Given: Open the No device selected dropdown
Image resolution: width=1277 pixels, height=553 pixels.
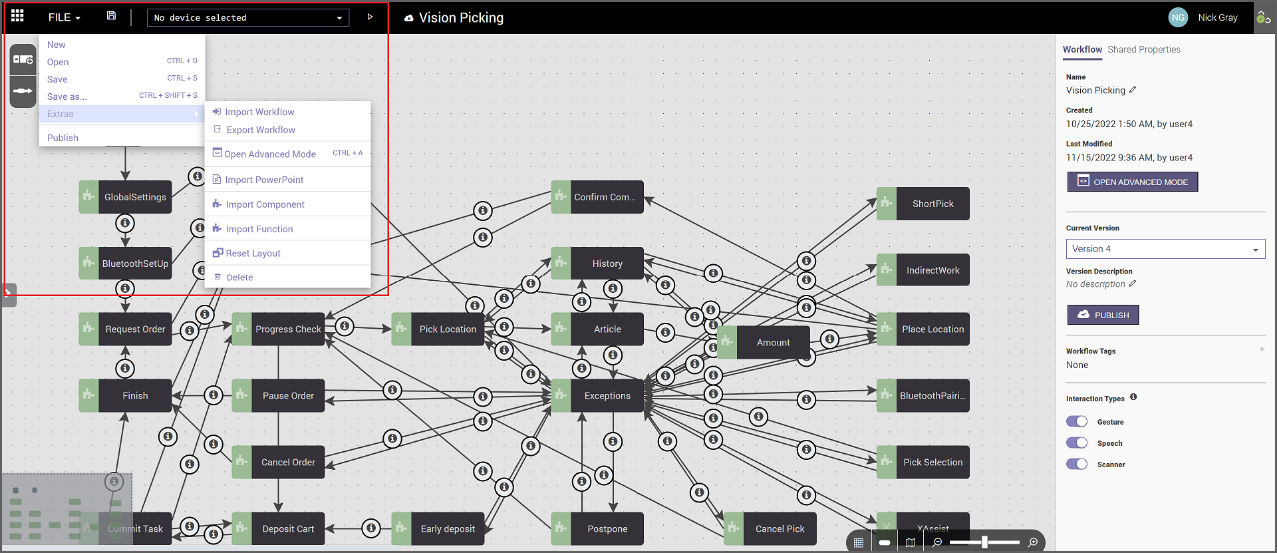Looking at the screenshot, I should point(248,18).
